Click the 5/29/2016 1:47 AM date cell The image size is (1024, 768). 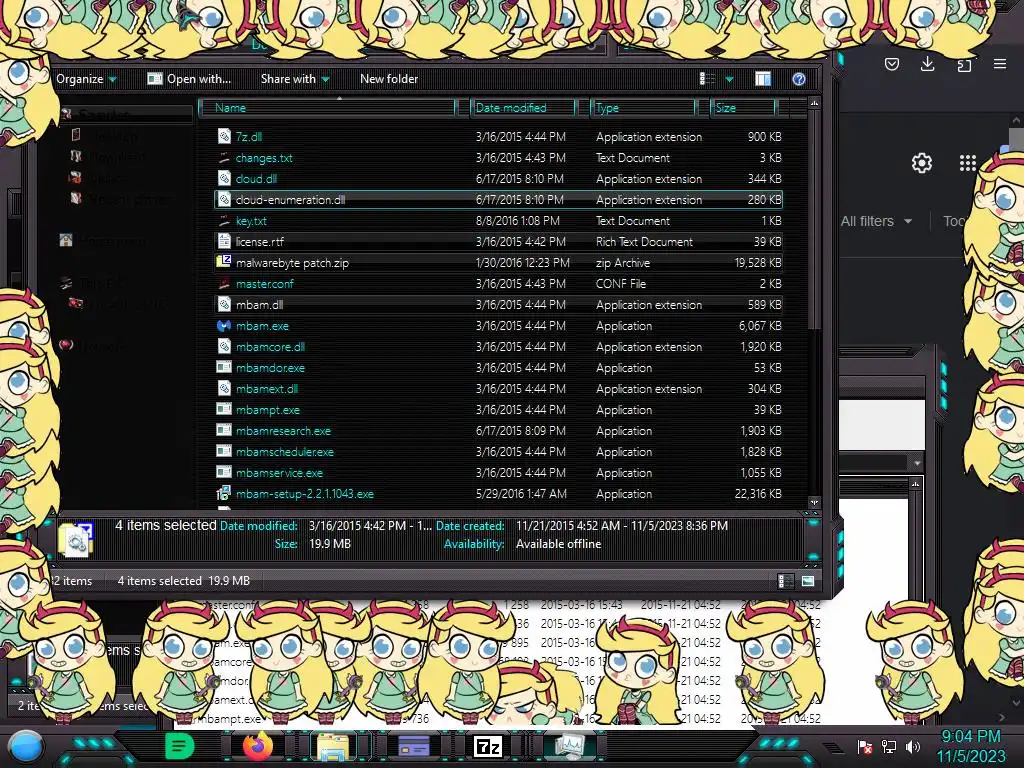coord(521,494)
